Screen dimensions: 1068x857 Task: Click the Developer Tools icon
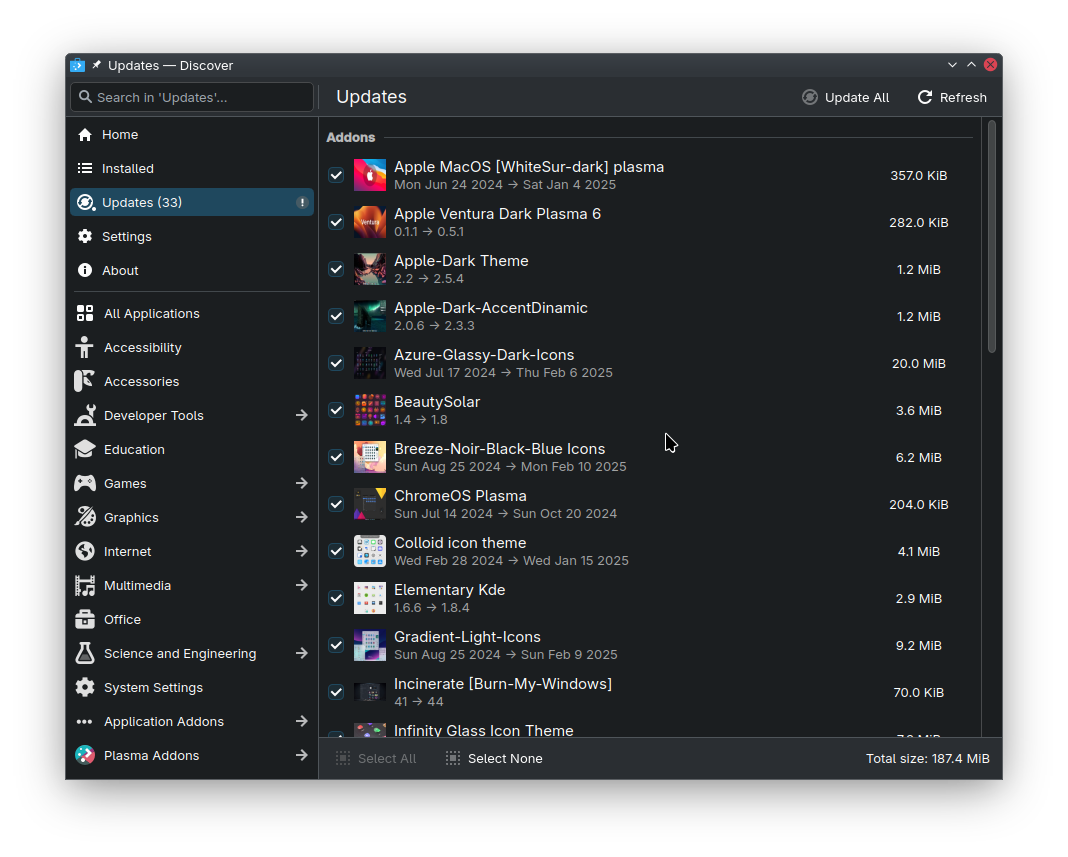pyautogui.click(x=85, y=416)
